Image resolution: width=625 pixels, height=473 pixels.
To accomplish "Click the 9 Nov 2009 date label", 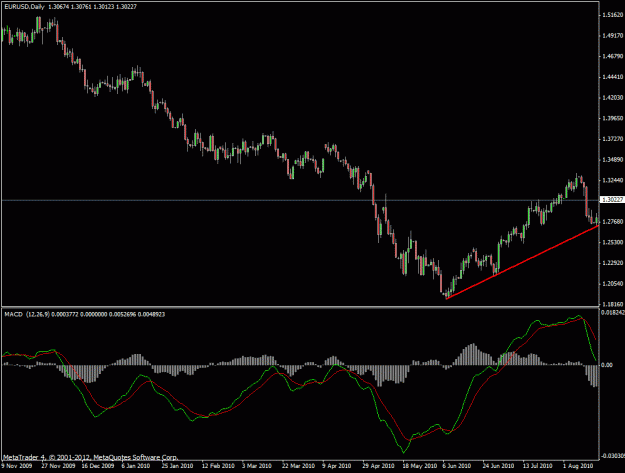I will pyautogui.click(x=17, y=465).
